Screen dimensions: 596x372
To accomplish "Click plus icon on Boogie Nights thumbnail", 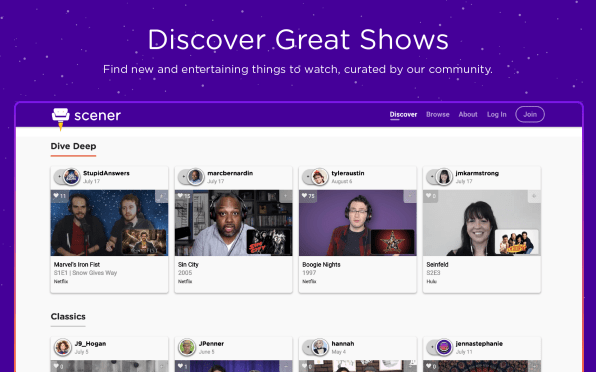I will [410, 196].
